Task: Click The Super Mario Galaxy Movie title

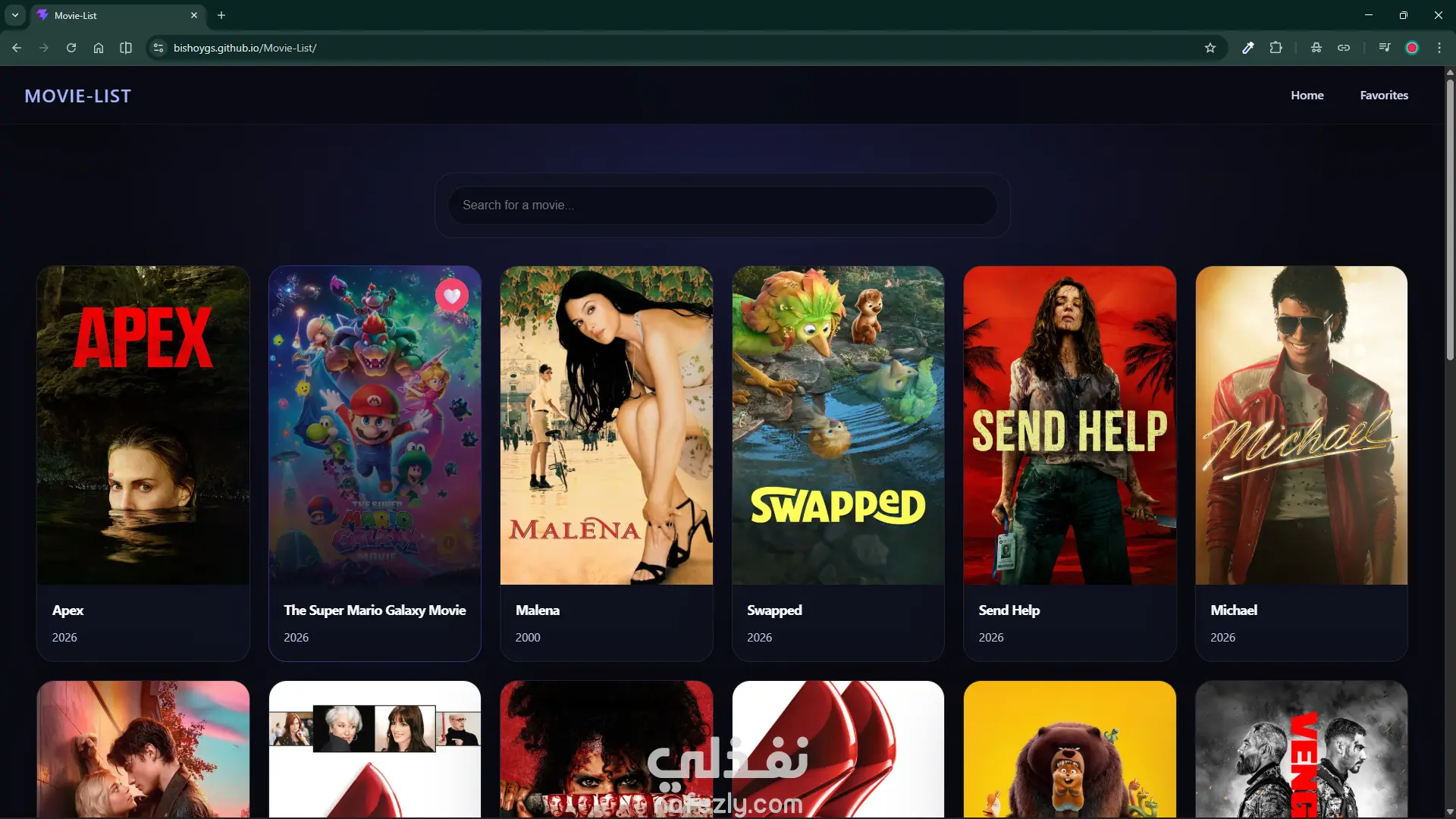Action: click(375, 610)
